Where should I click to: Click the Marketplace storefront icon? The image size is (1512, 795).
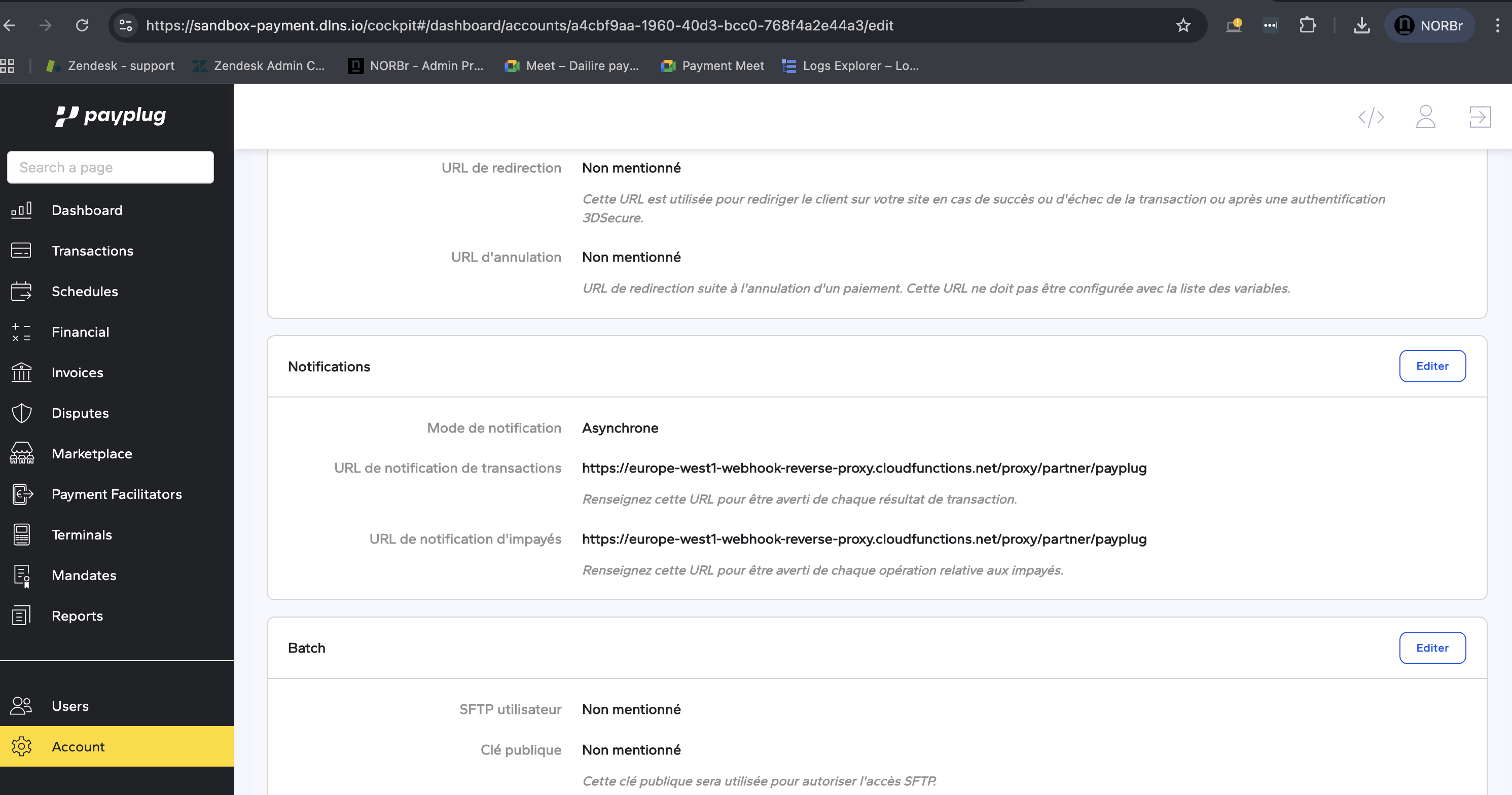coord(22,454)
